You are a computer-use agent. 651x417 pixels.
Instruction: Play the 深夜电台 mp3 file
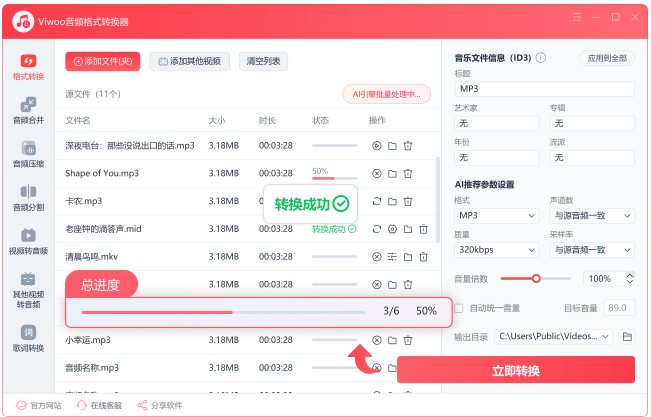(377, 146)
